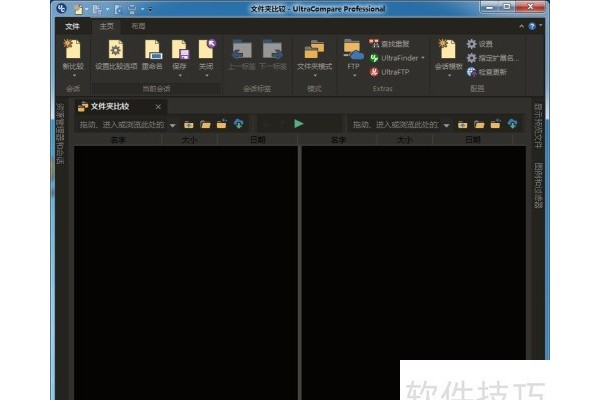Click the 新比较 (new compare) icon
This screenshot has width=600, height=400.
tap(73, 50)
